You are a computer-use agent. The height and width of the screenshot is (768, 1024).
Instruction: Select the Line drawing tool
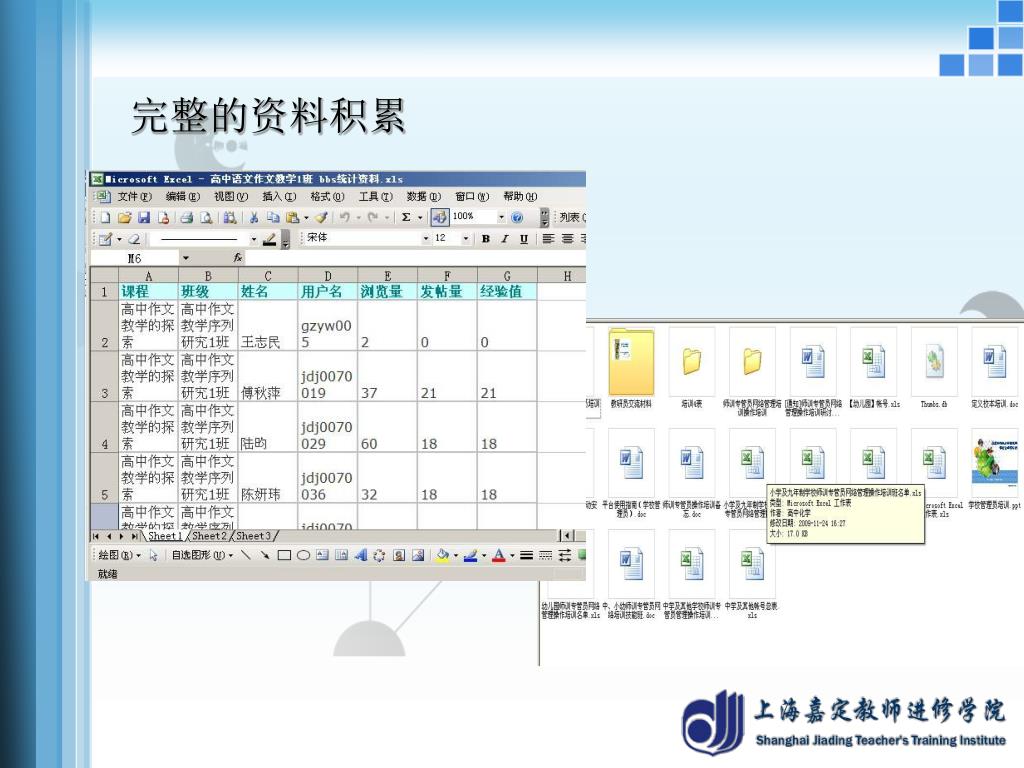(246, 555)
